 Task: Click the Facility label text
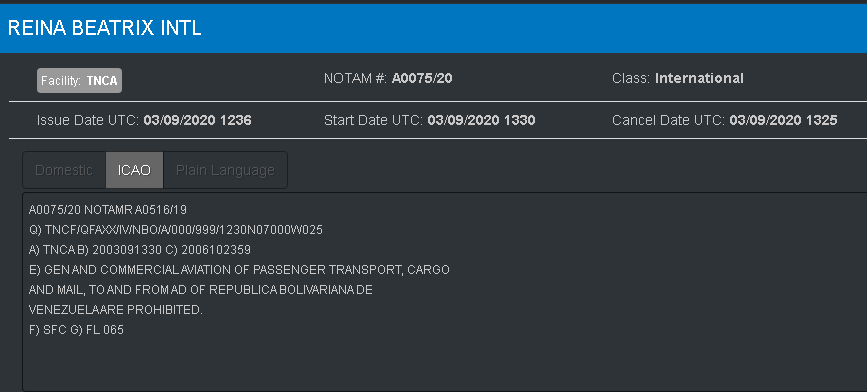pos(61,81)
